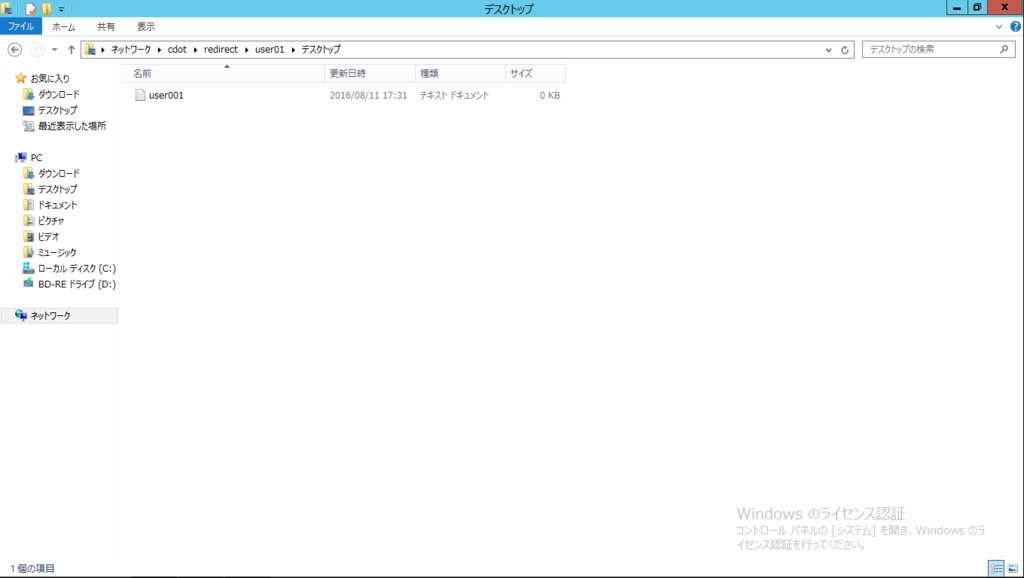Open the Help question mark icon
Screen dimensions: 1024x578
(1016, 27)
